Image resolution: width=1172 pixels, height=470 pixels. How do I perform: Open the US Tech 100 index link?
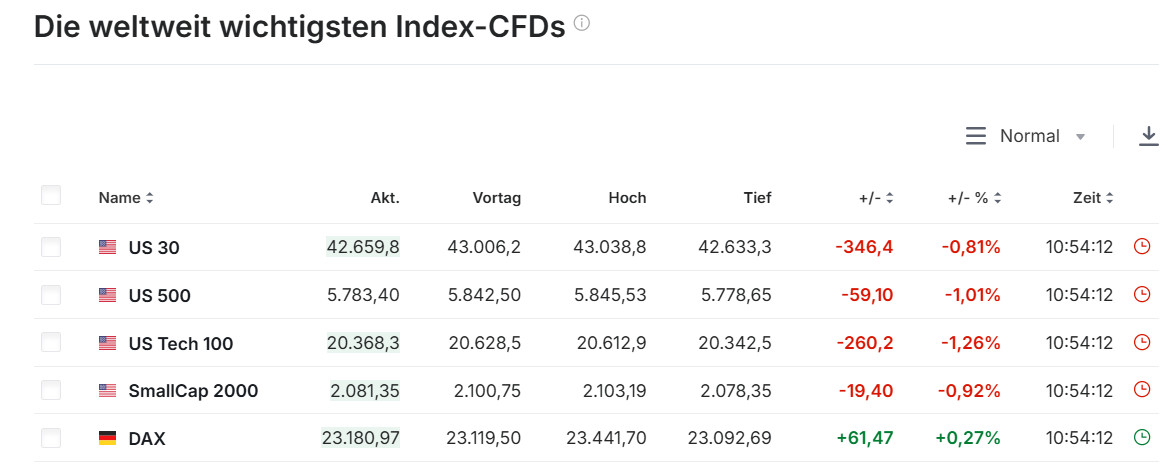(x=181, y=343)
